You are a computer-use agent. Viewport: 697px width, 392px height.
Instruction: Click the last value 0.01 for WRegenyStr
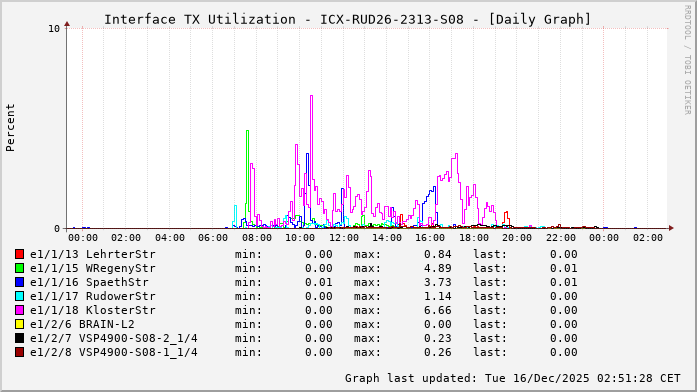pyautogui.click(x=564, y=268)
